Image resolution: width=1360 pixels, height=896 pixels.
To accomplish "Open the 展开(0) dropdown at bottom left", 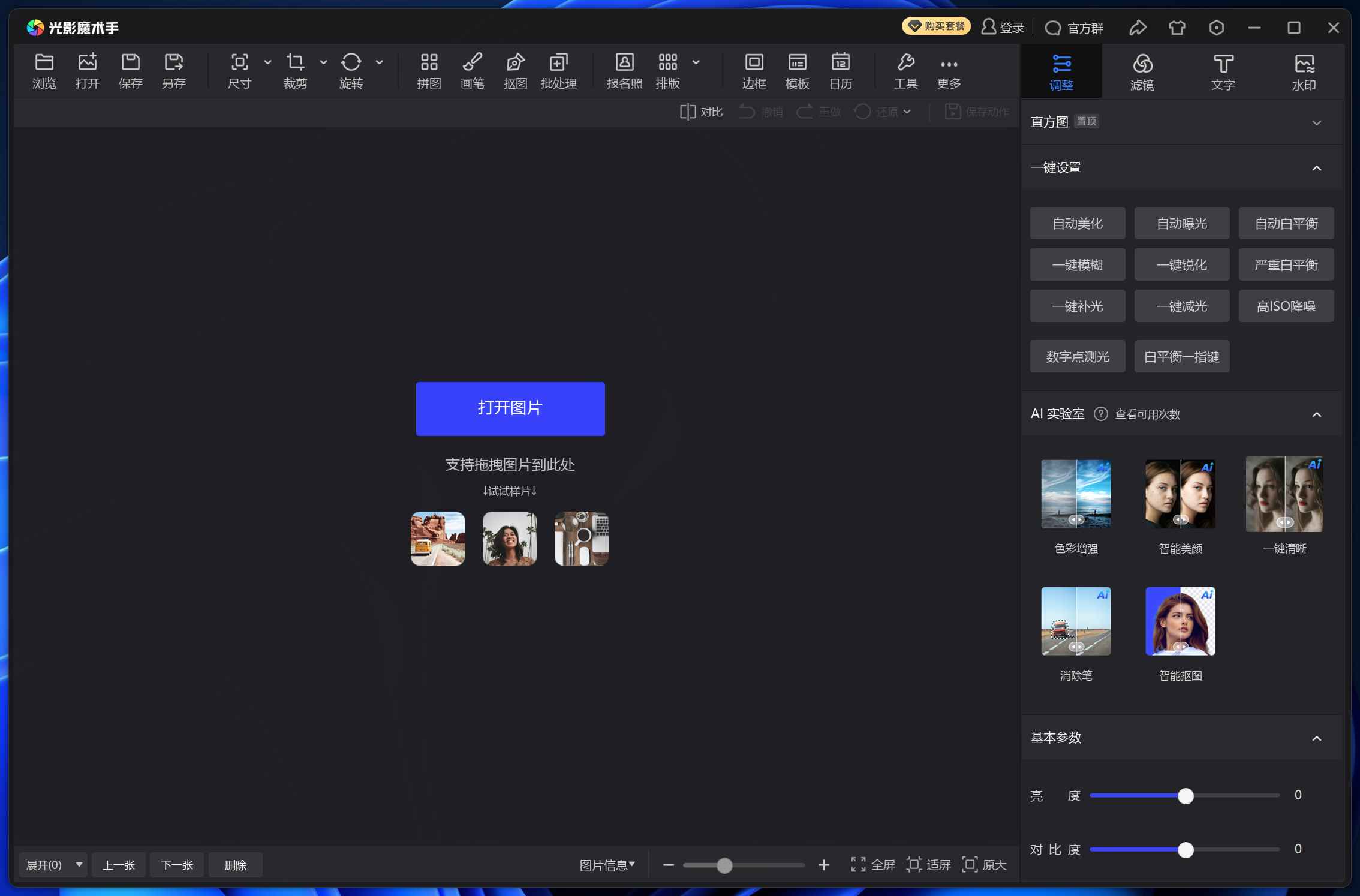I will [x=53, y=864].
